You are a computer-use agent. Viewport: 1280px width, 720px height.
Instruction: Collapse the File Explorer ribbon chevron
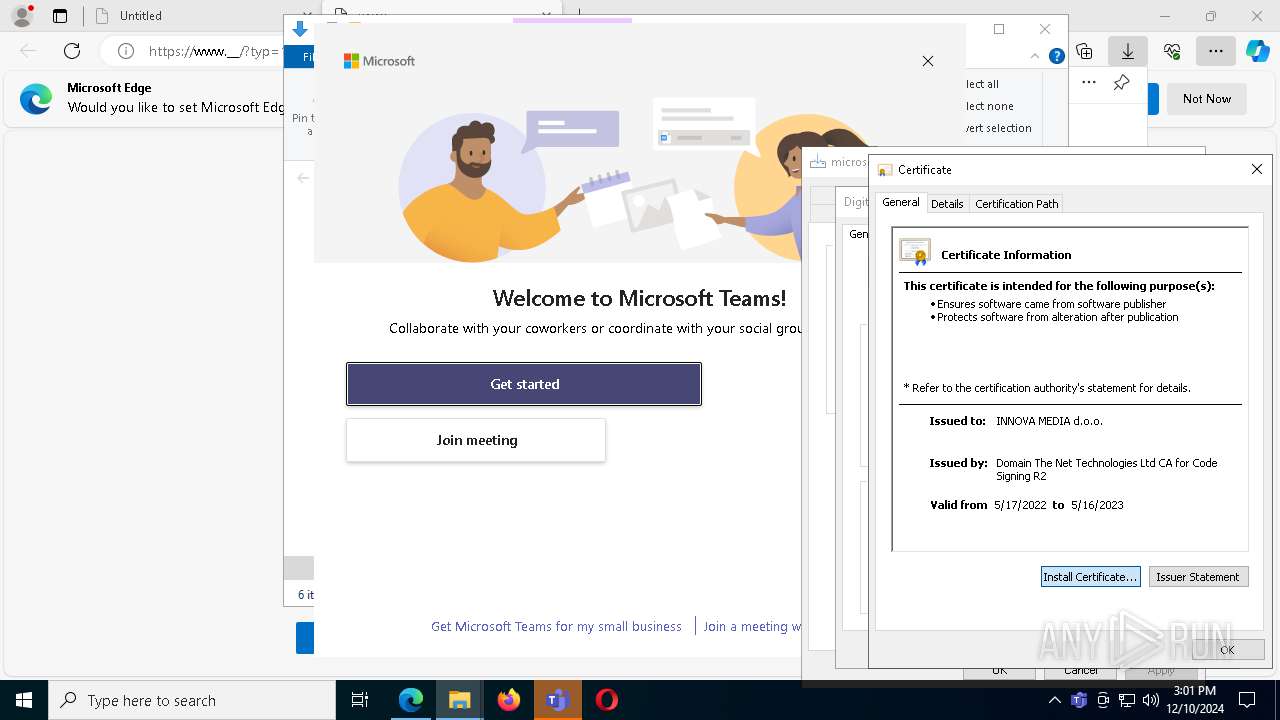click(1035, 57)
